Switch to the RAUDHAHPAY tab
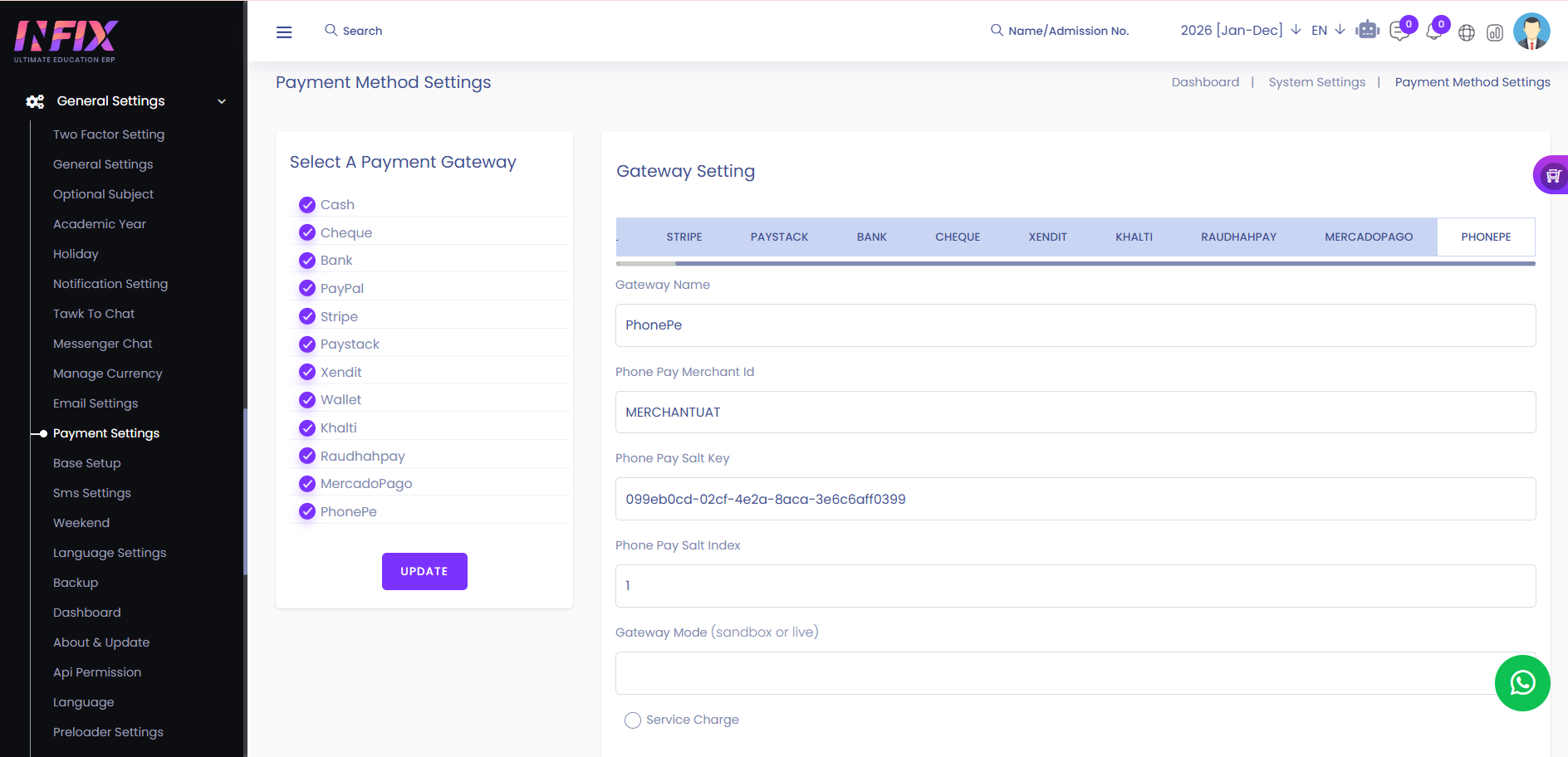Screen dimensions: 1568x757 click(1239, 237)
